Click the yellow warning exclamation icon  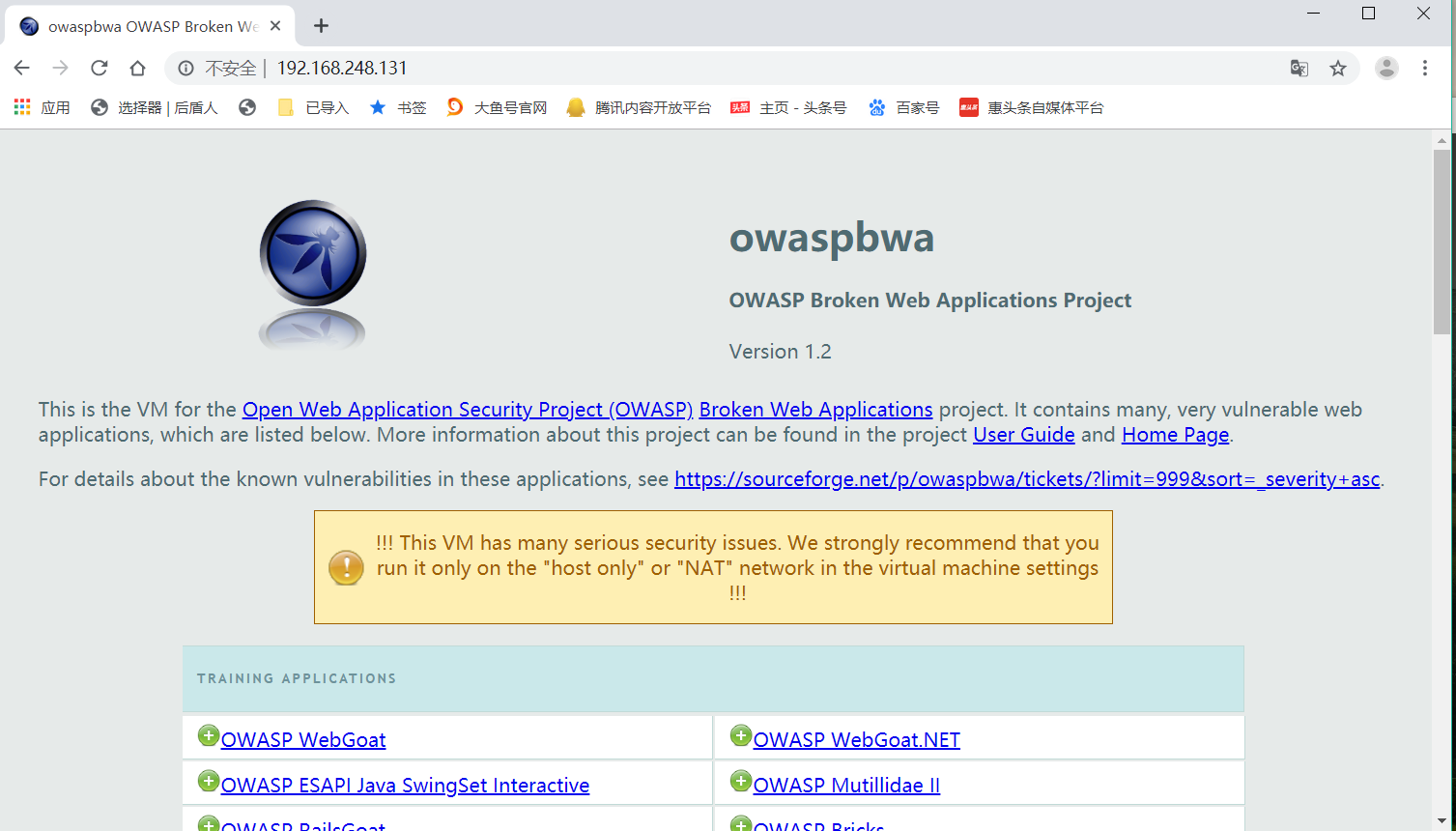pyautogui.click(x=346, y=568)
